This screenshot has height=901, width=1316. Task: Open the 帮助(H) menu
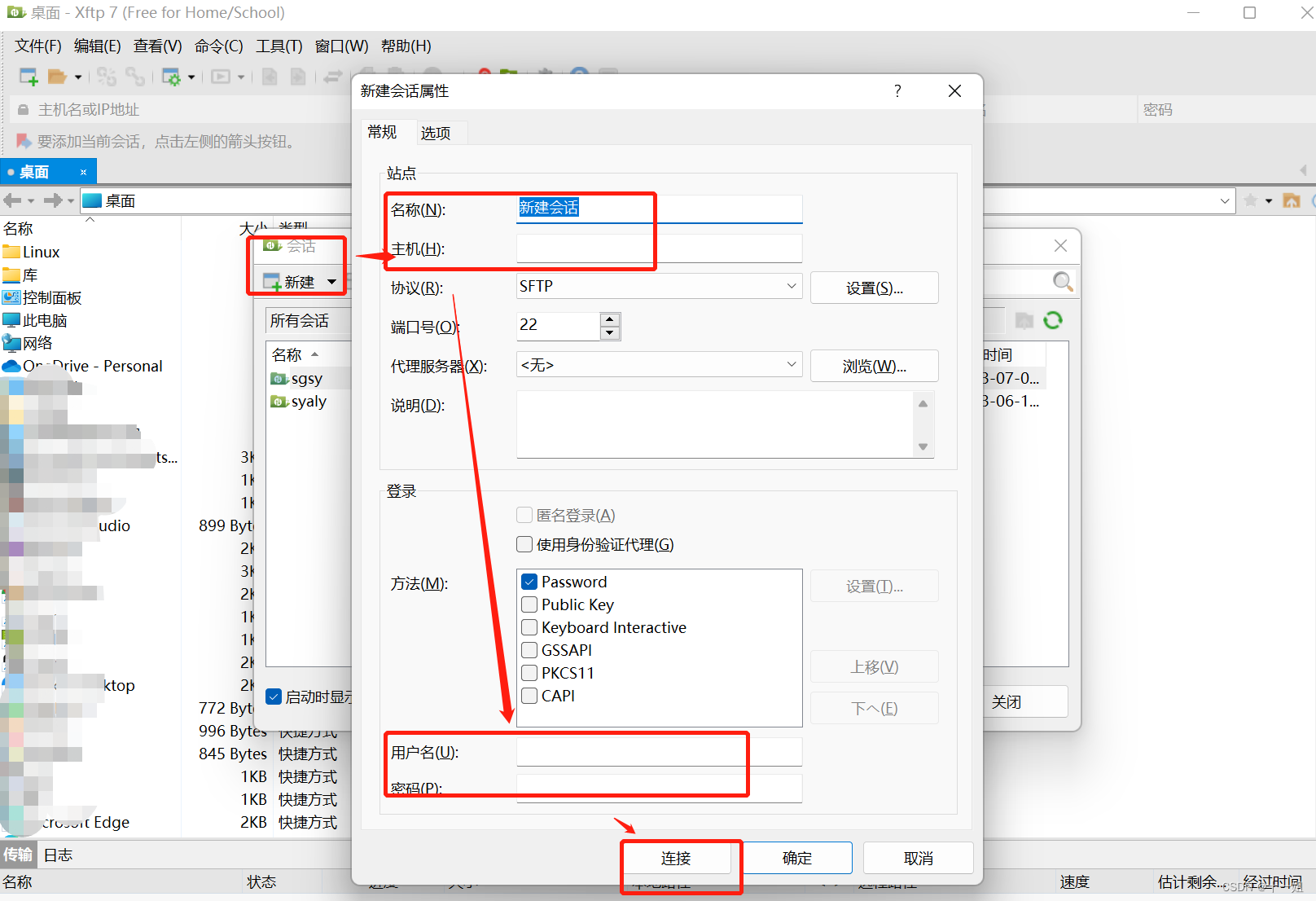pos(406,46)
